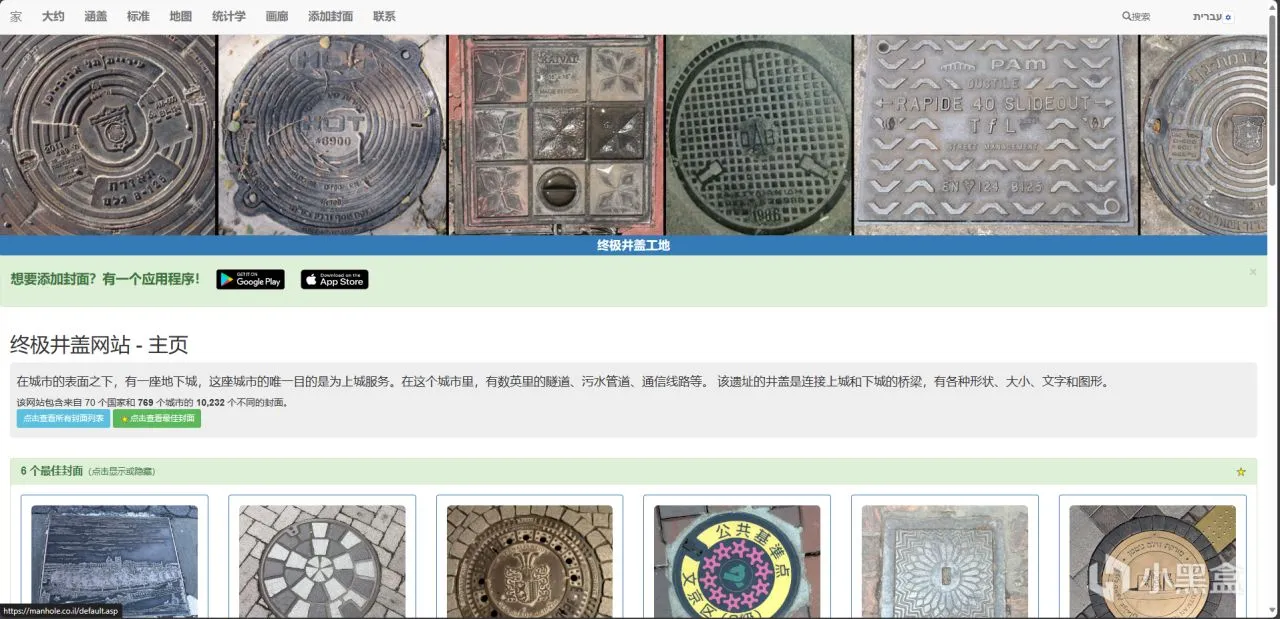Open the white-segment round cover thumbnail
1280x619 pixels.
pyautogui.click(x=322, y=561)
